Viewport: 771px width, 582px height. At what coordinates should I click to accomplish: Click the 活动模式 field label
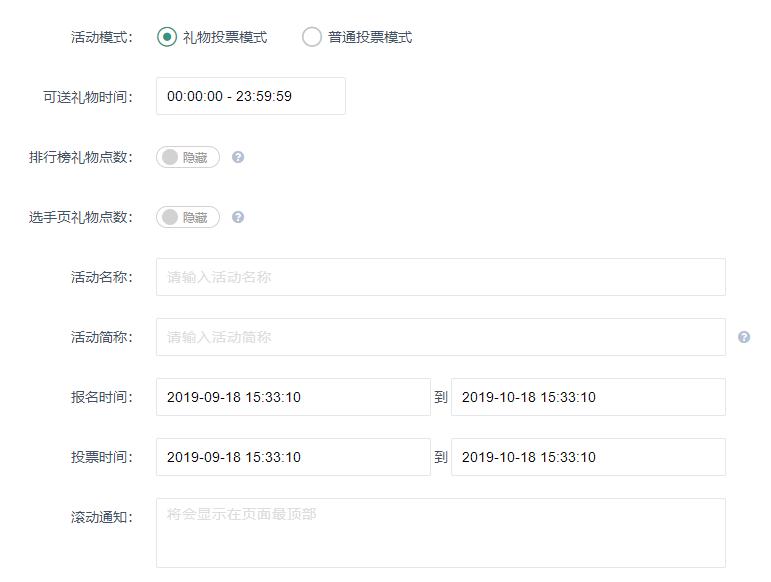pos(101,37)
